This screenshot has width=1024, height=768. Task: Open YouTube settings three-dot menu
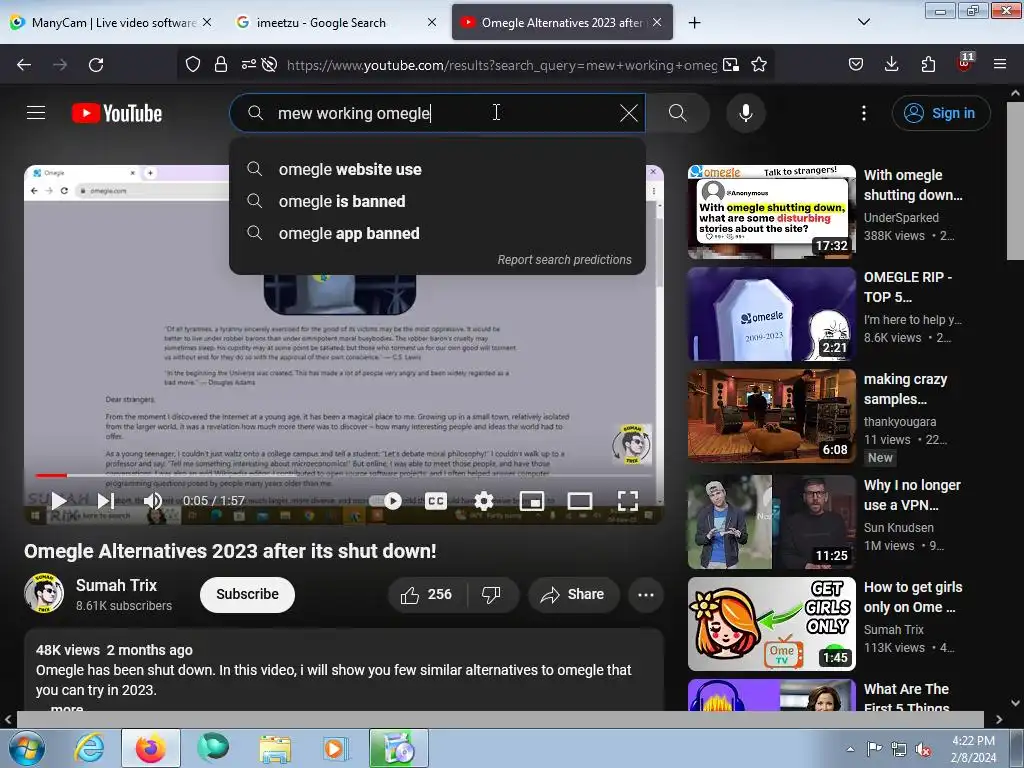[863, 113]
